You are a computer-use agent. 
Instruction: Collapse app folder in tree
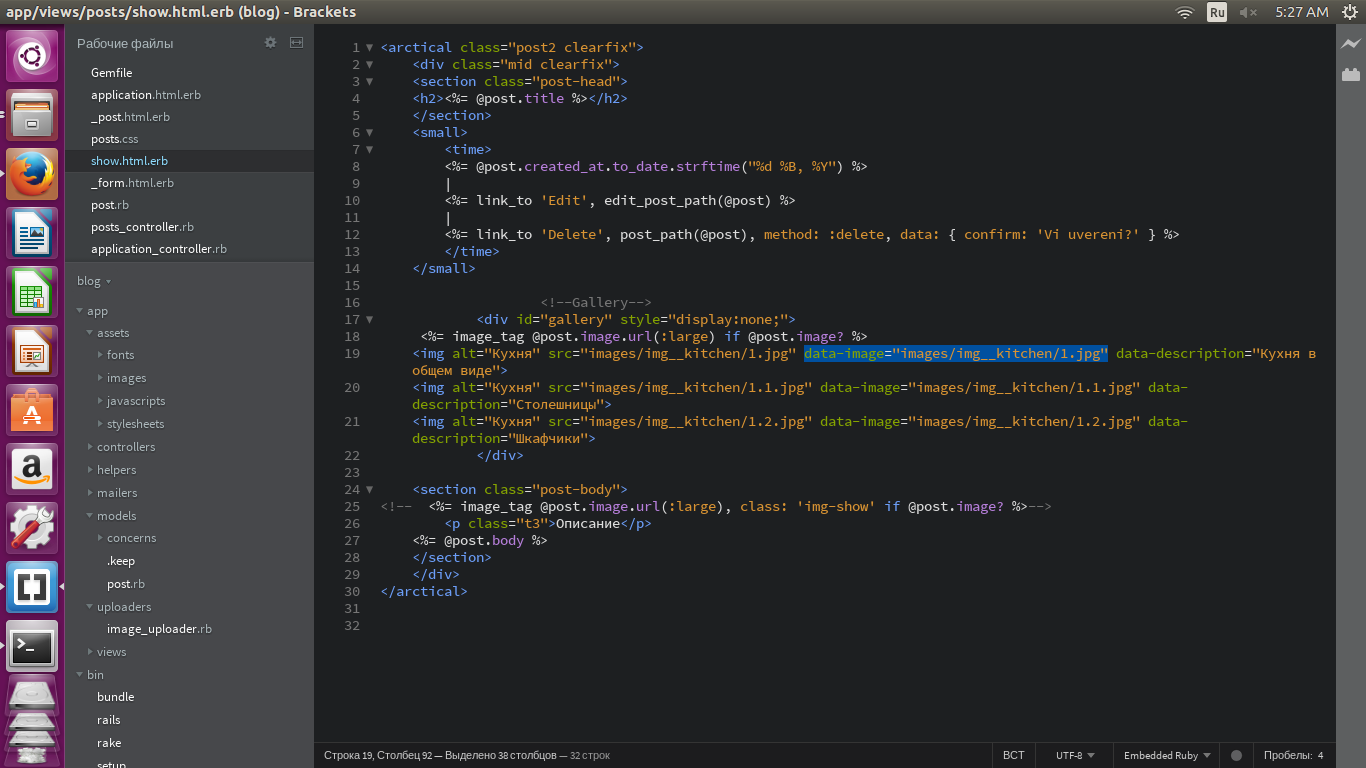(x=80, y=311)
